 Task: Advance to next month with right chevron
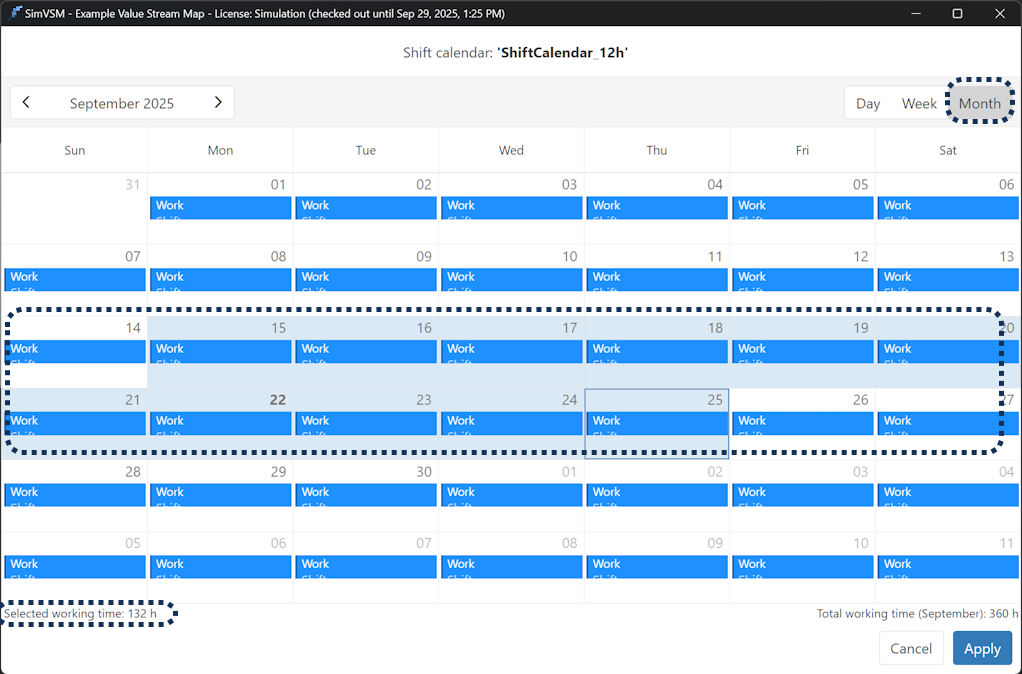click(218, 103)
